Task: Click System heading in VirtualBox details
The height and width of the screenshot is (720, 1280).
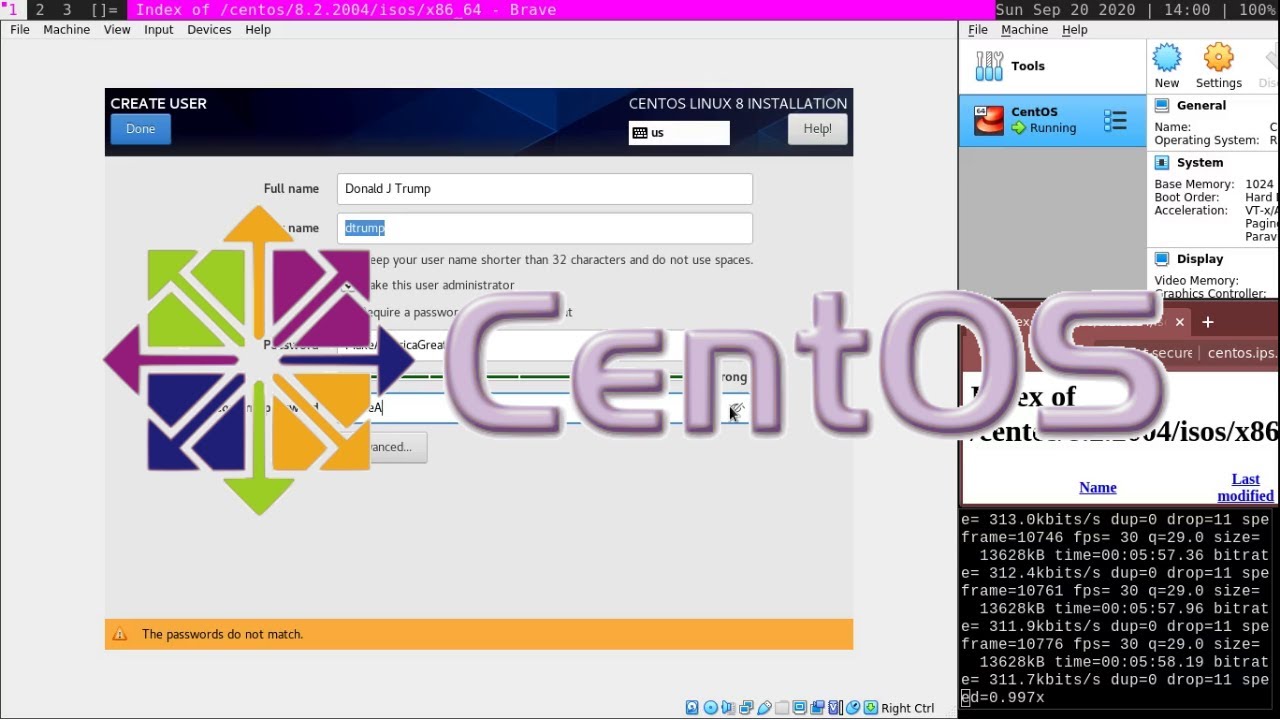Action: 1200,162
